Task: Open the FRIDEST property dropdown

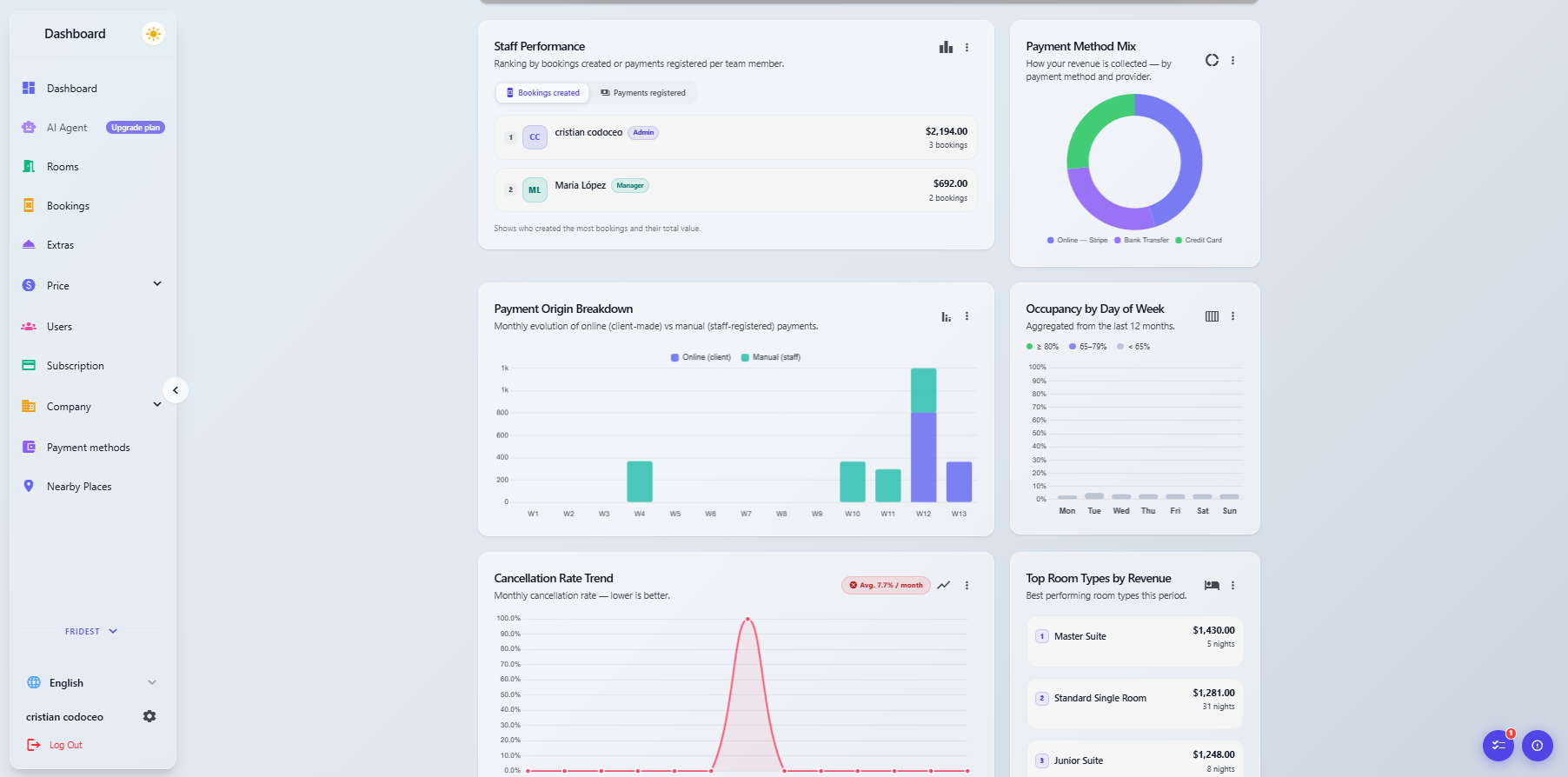Action: tap(91, 632)
